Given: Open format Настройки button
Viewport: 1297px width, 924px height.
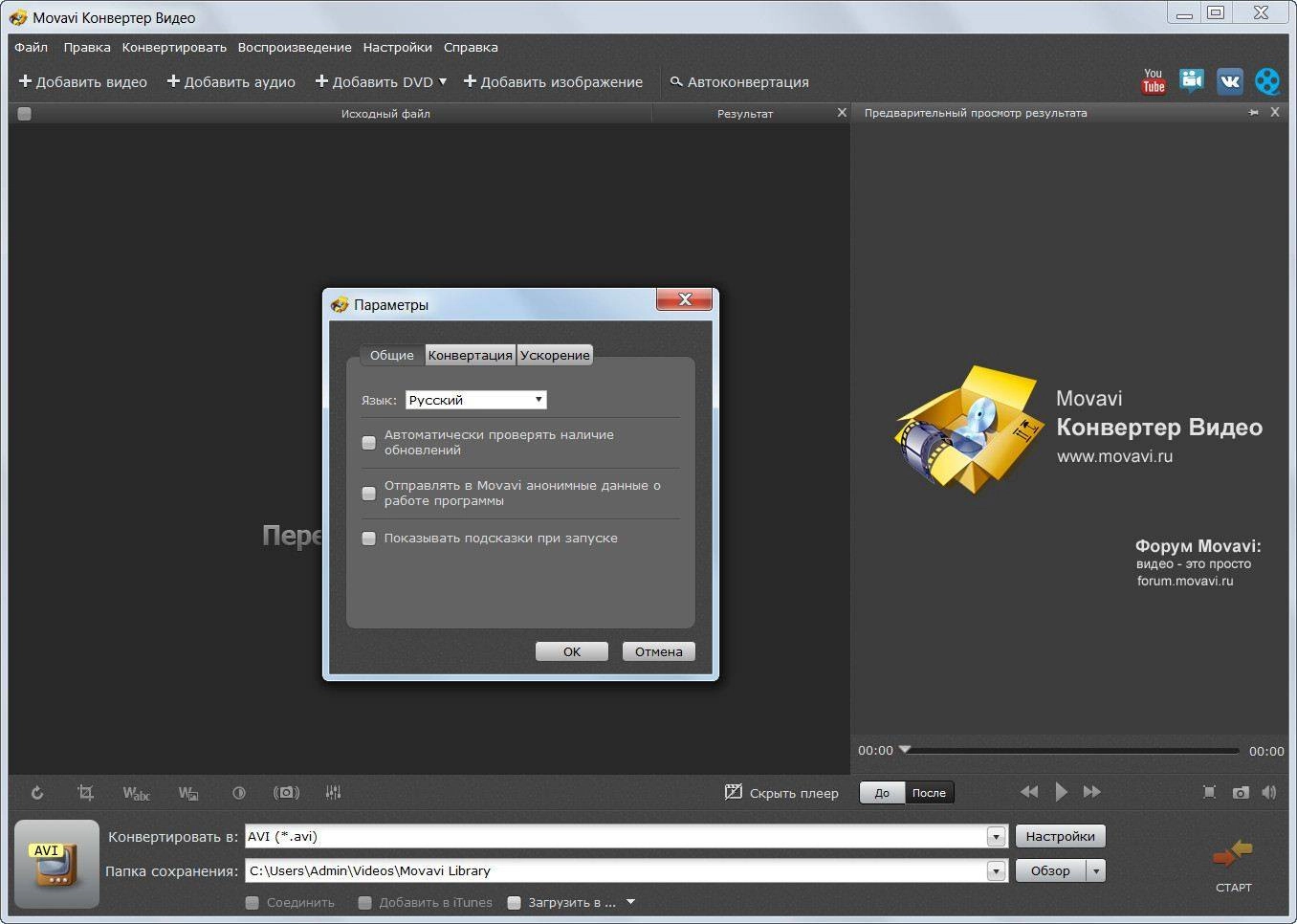Looking at the screenshot, I should pos(1060,836).
